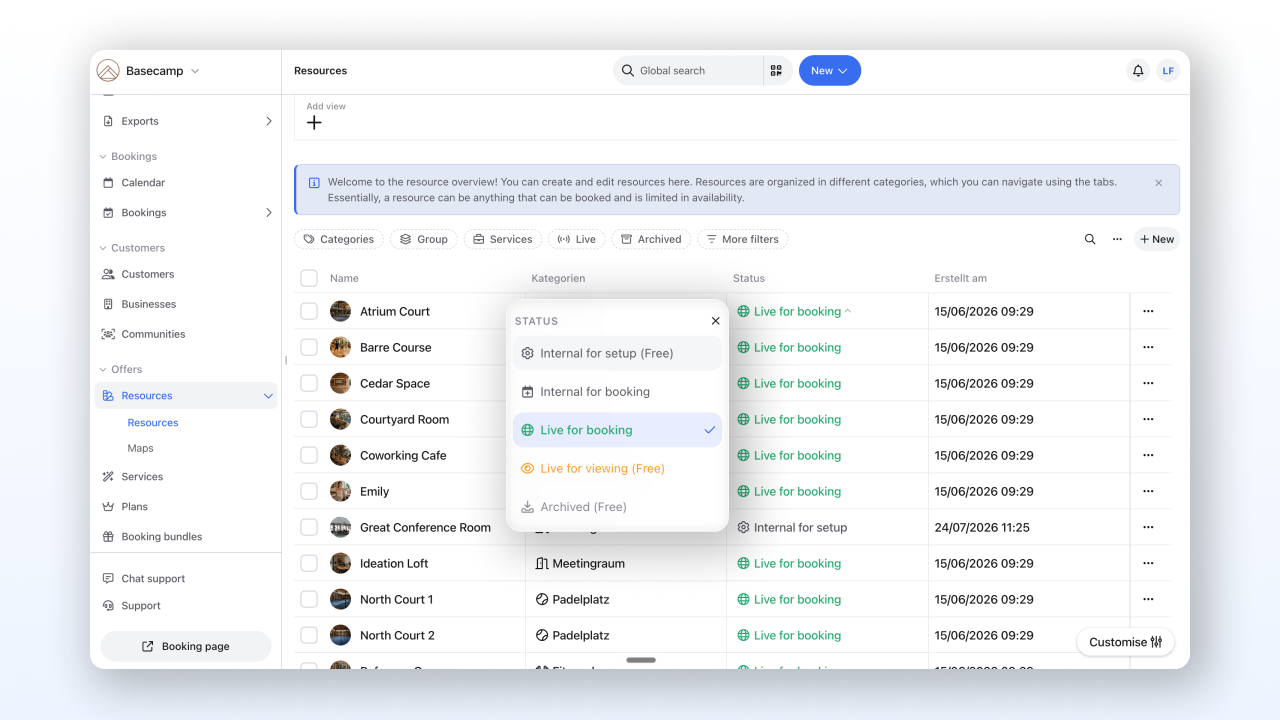The image size is (1280, 720).
Task: Filter by Categories chip
Action: pos(339,240)
